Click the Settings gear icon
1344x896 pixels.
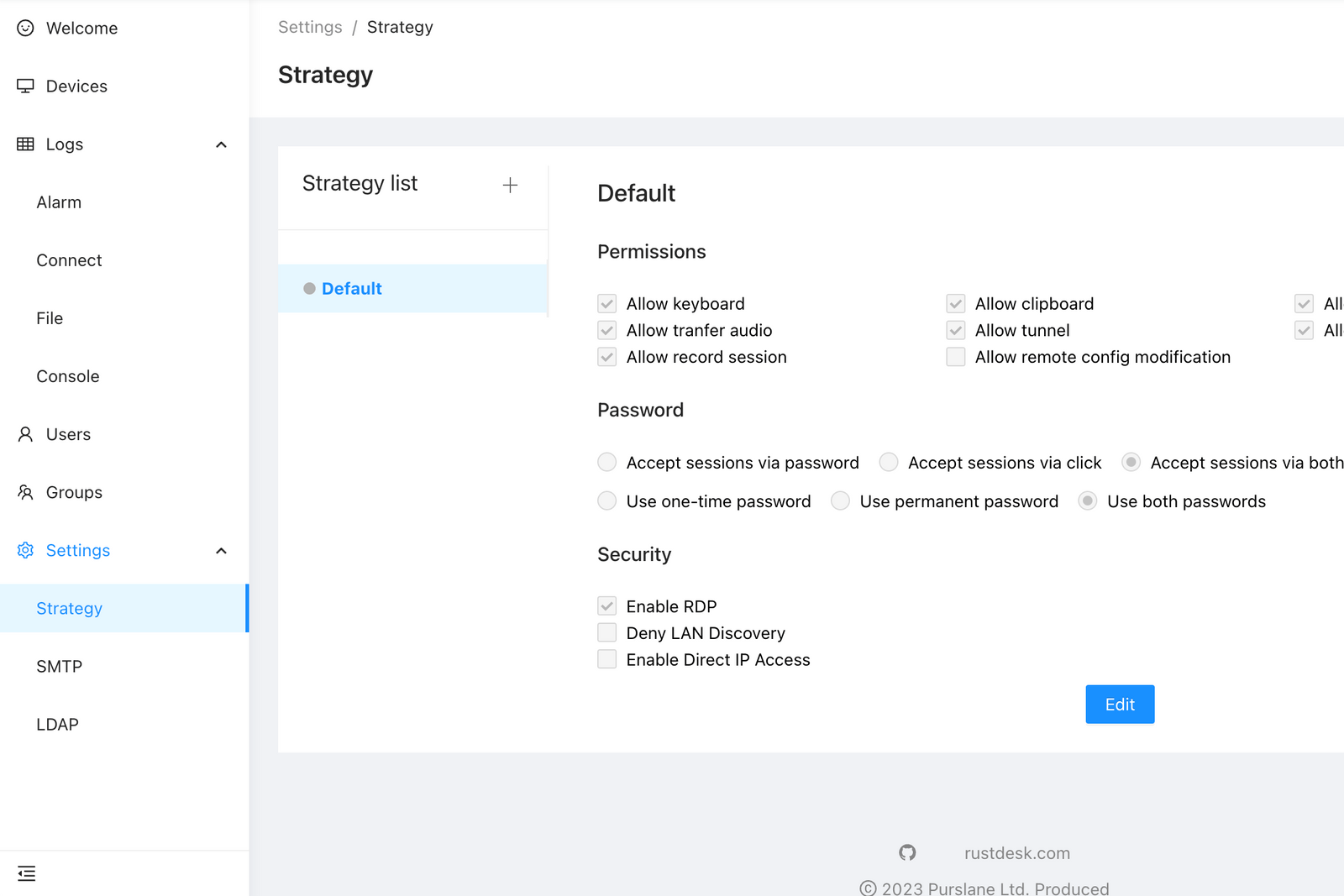(x=25, y=550)
